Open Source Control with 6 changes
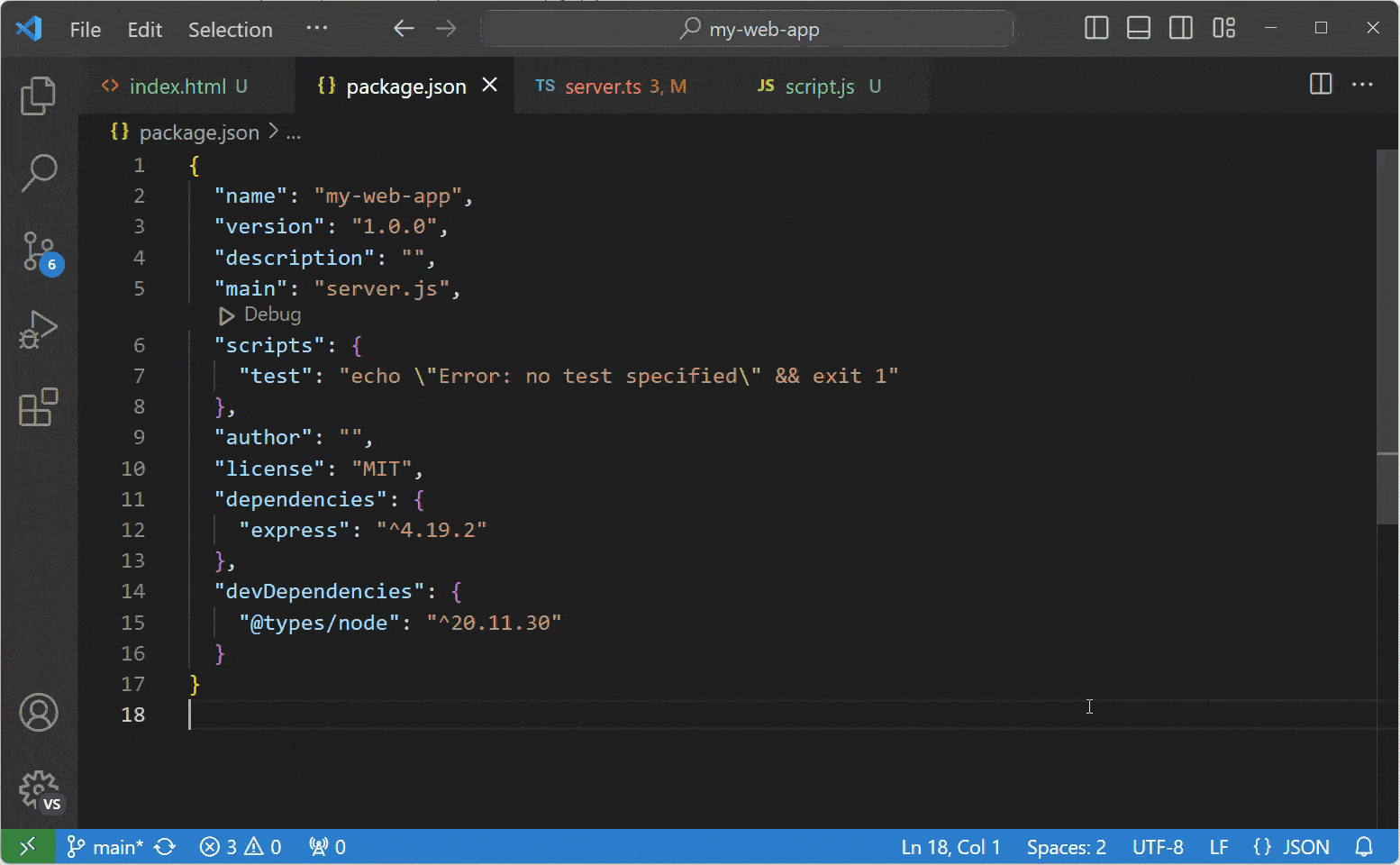The height and width of the screenshot is (865, 1400). point(38,251)
